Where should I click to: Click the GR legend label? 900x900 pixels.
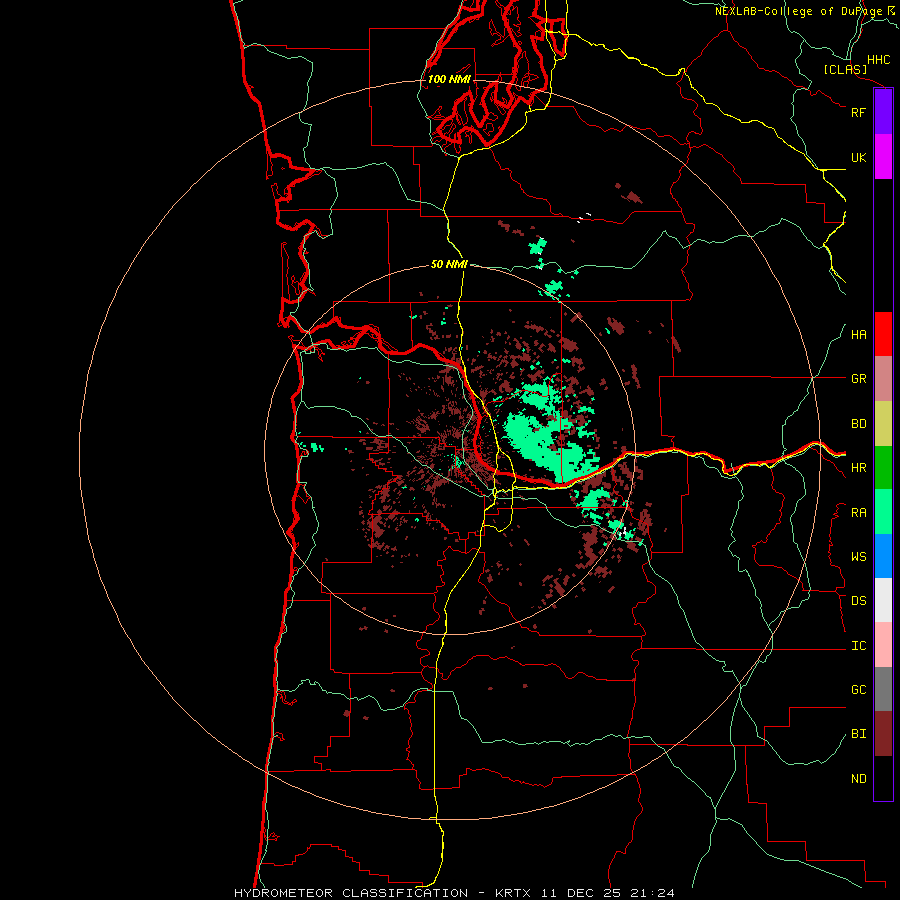(858, 379)
